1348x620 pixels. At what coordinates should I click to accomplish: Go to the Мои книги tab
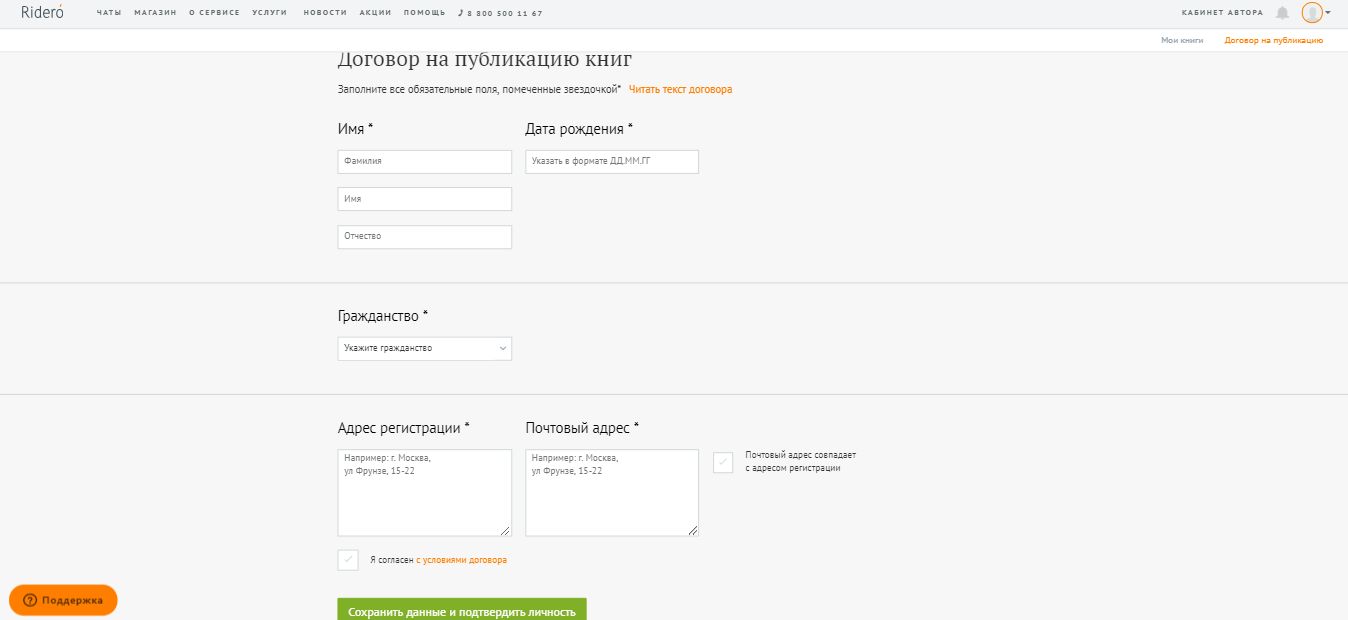tap(1182, 40)
